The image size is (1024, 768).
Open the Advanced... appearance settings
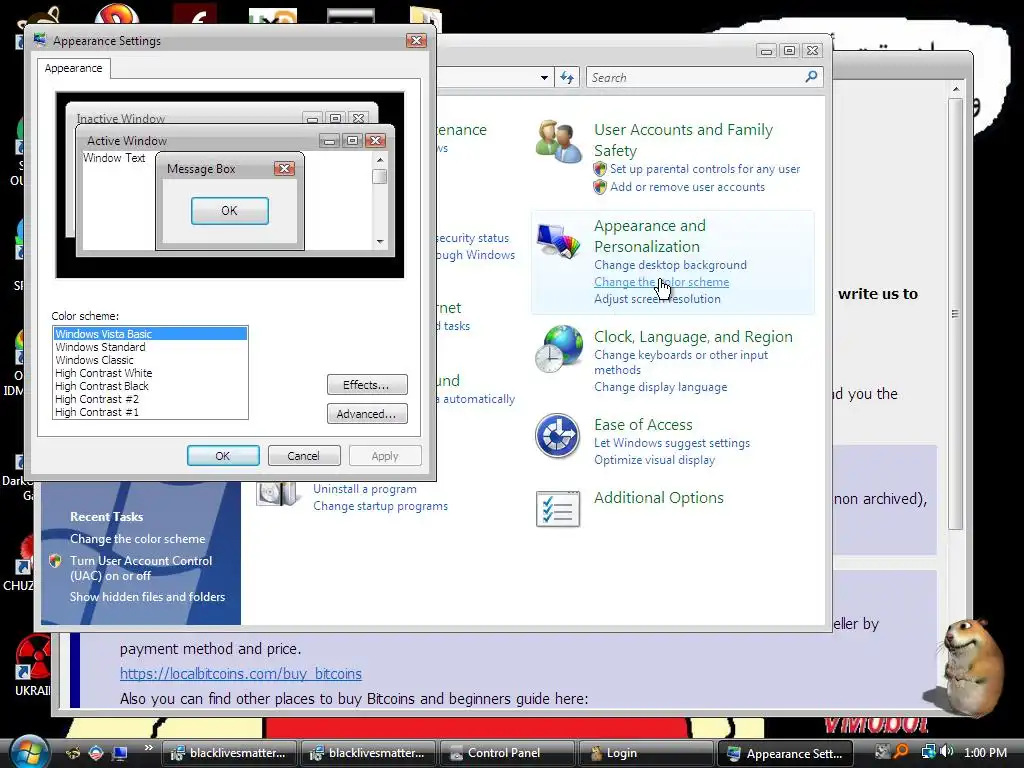pyautogui.click(x=367, y=414)
